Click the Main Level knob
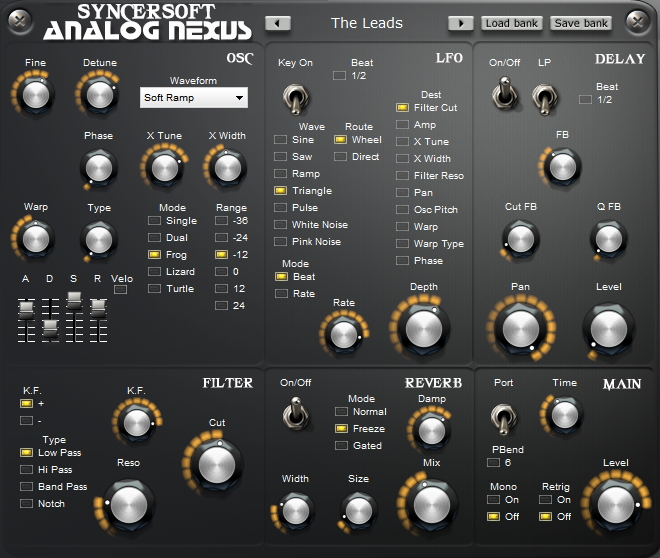Viewport: 660px width, 558px height. coord(615,505)
